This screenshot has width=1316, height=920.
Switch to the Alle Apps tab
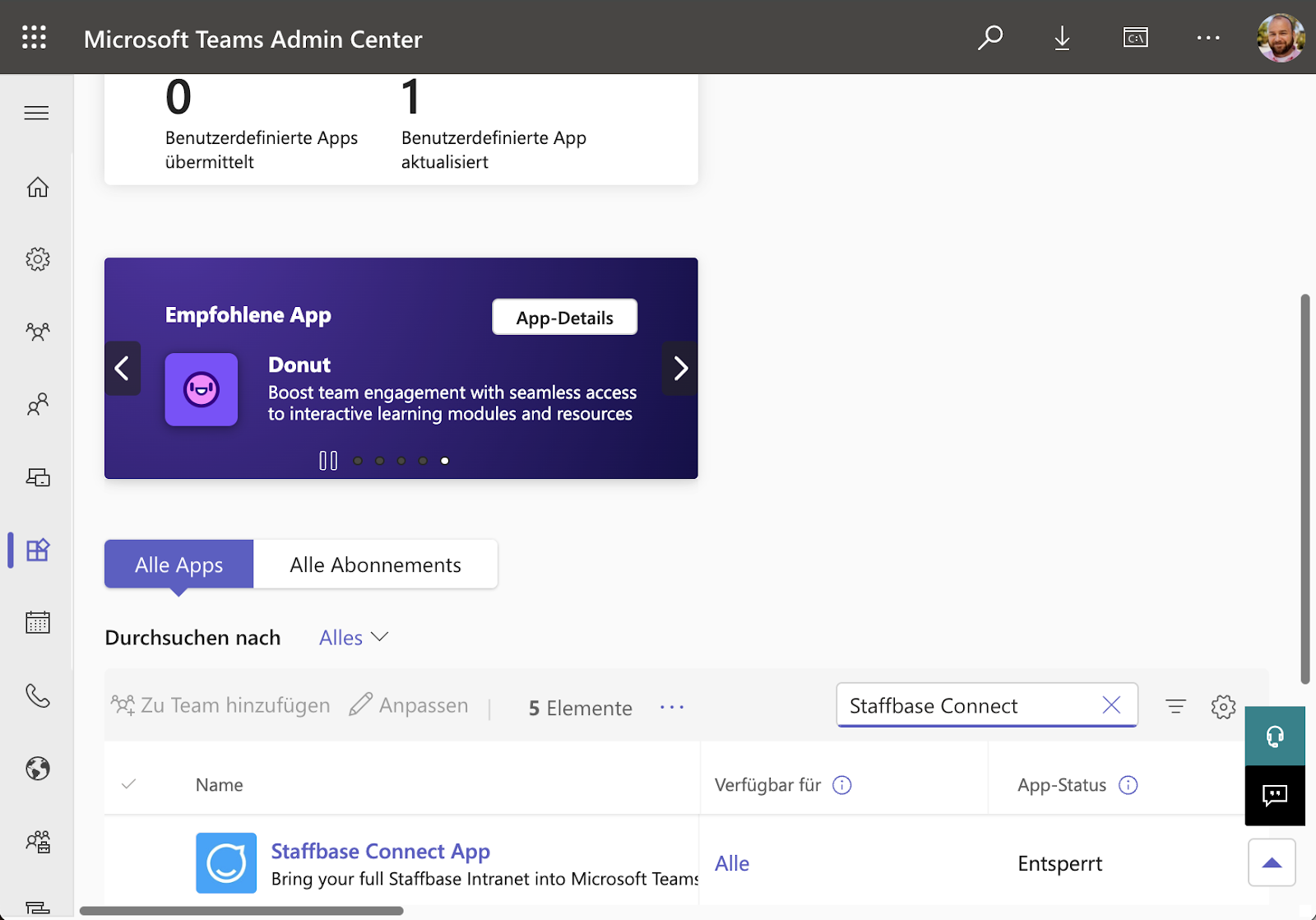[178, 565]
